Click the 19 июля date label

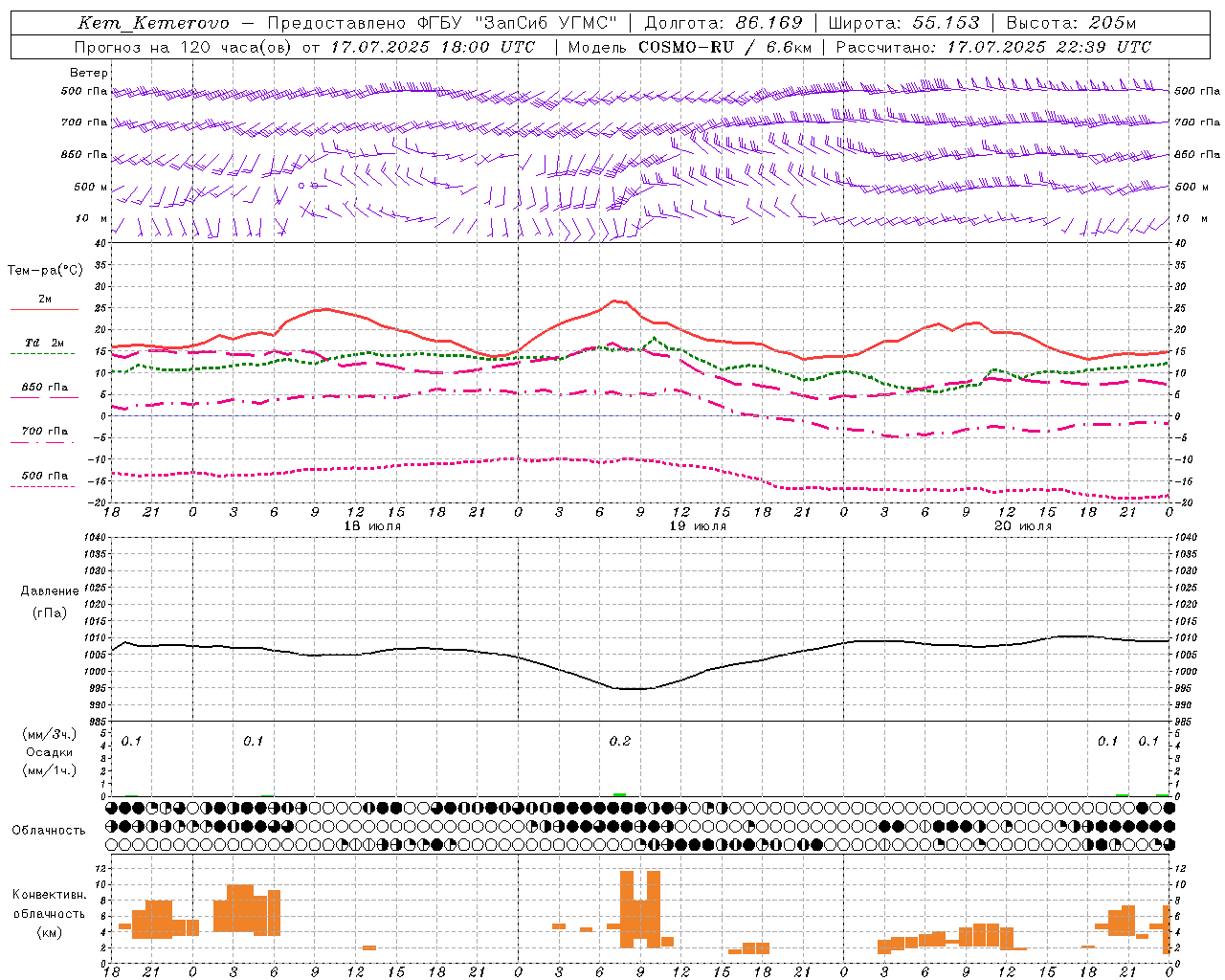[698, 526]
